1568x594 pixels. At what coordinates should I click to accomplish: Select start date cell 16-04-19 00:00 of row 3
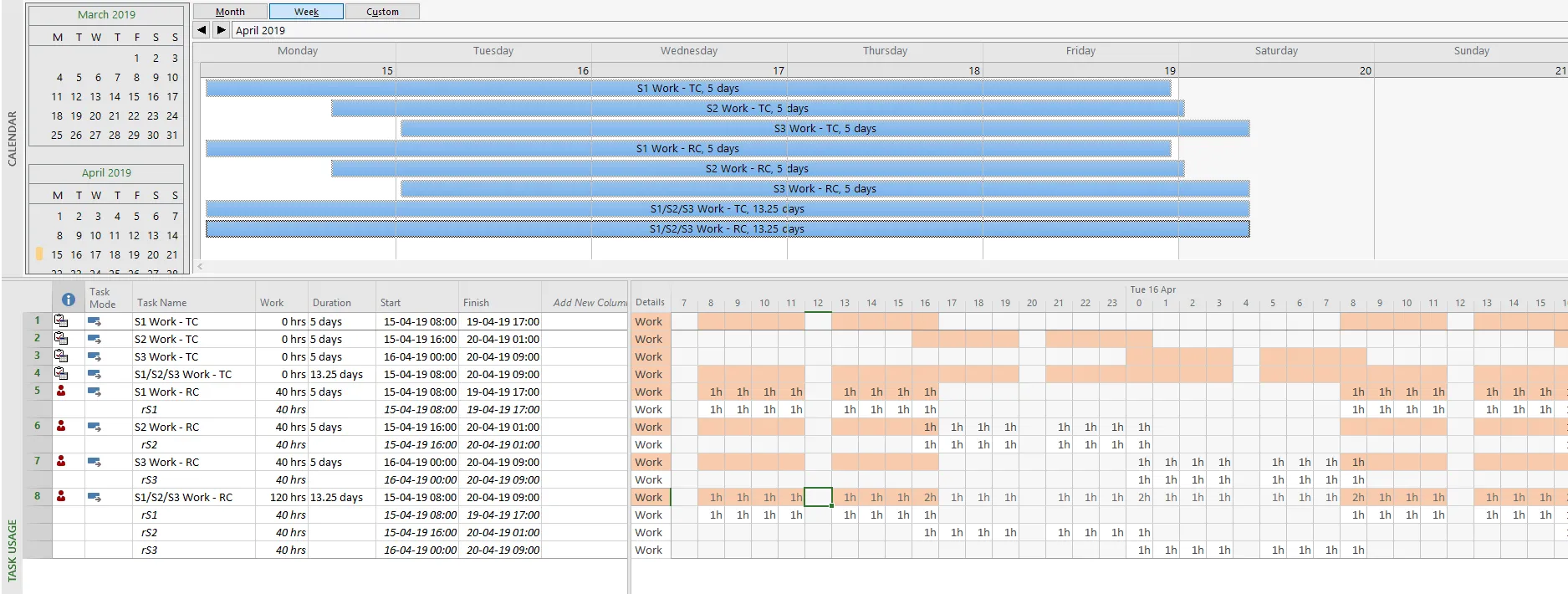[x=417, y=356]
